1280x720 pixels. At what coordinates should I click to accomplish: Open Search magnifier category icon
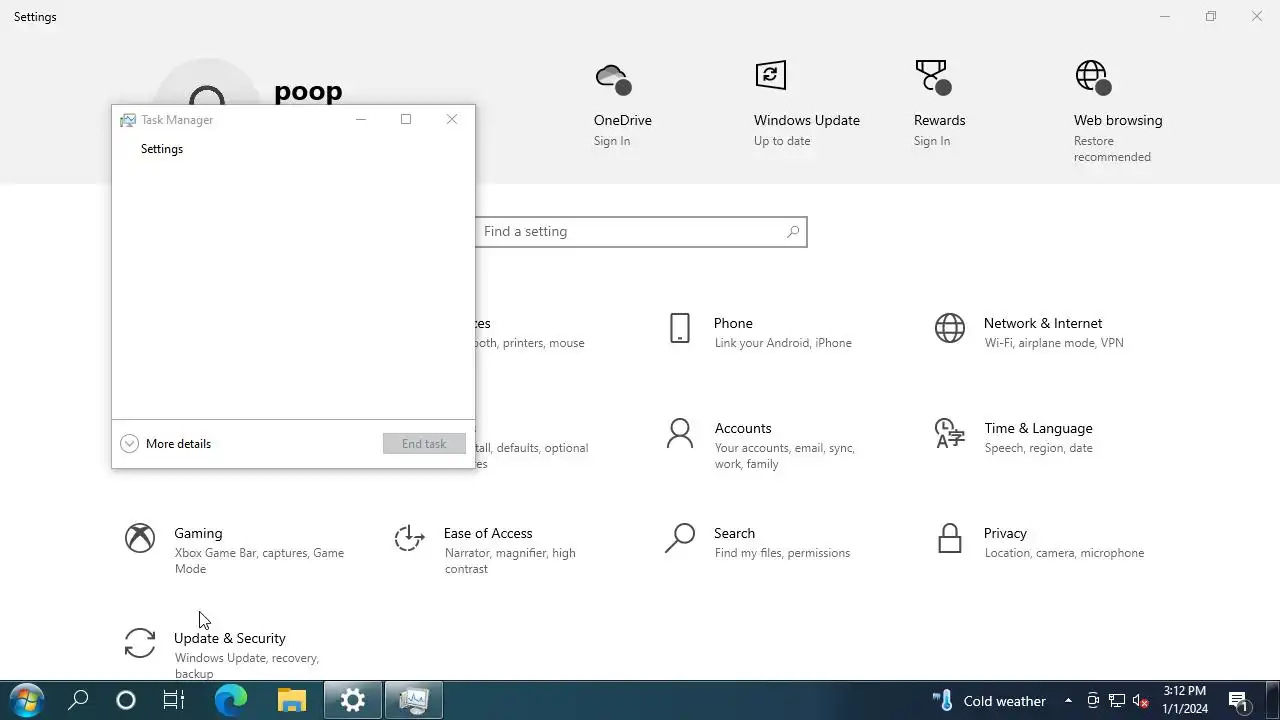coord(680,538)
